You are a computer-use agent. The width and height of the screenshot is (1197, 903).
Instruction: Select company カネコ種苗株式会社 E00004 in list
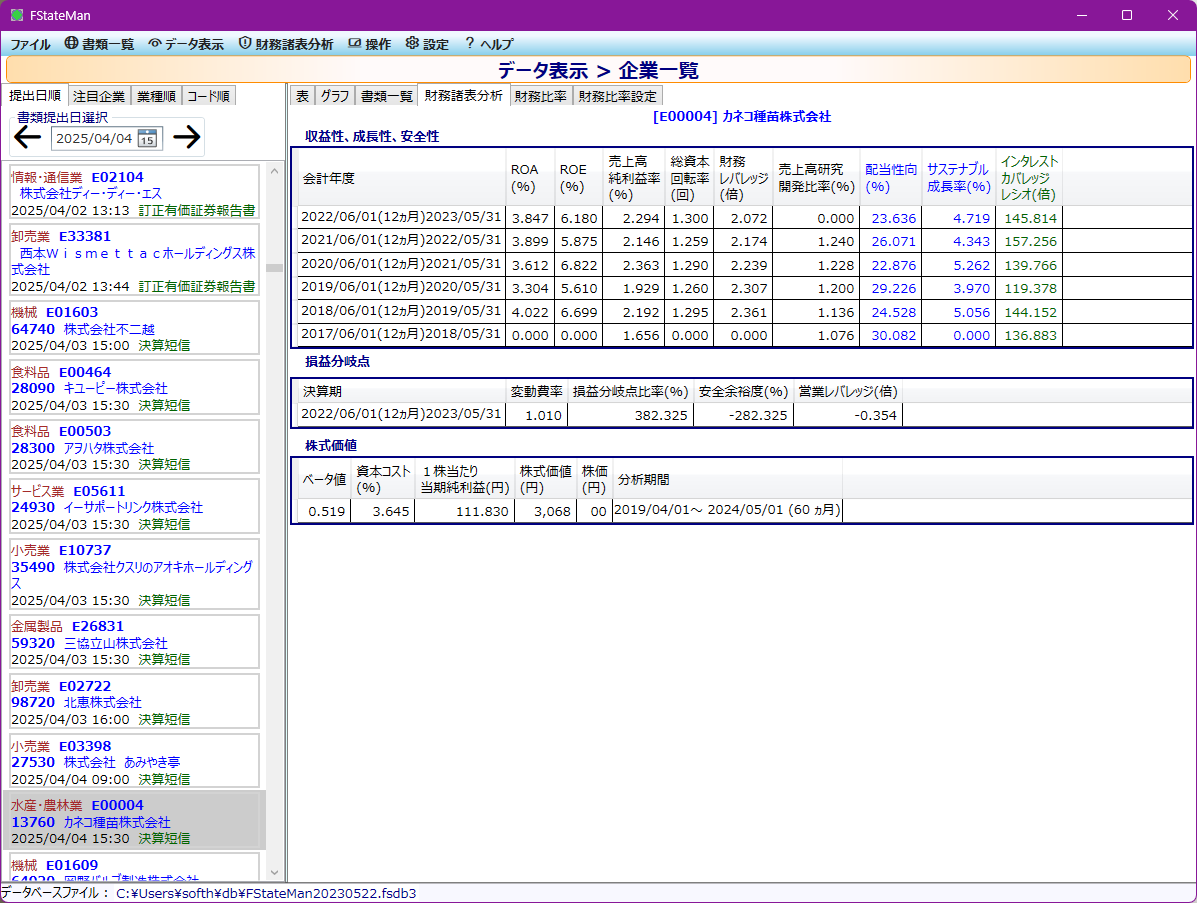tap(134, 821)
